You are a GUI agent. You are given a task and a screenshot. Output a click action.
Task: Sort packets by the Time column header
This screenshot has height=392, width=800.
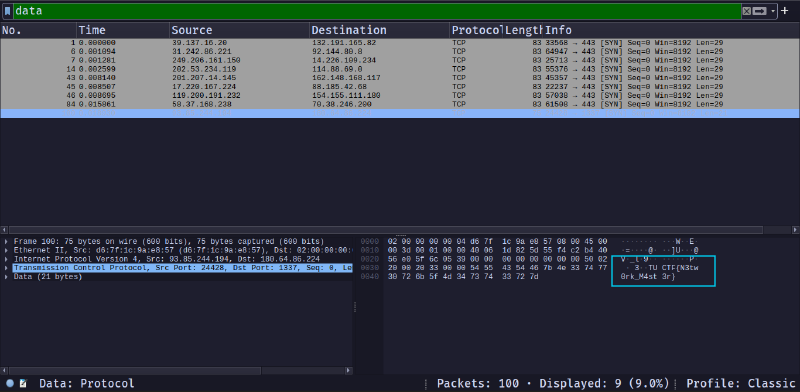point(123,30)
